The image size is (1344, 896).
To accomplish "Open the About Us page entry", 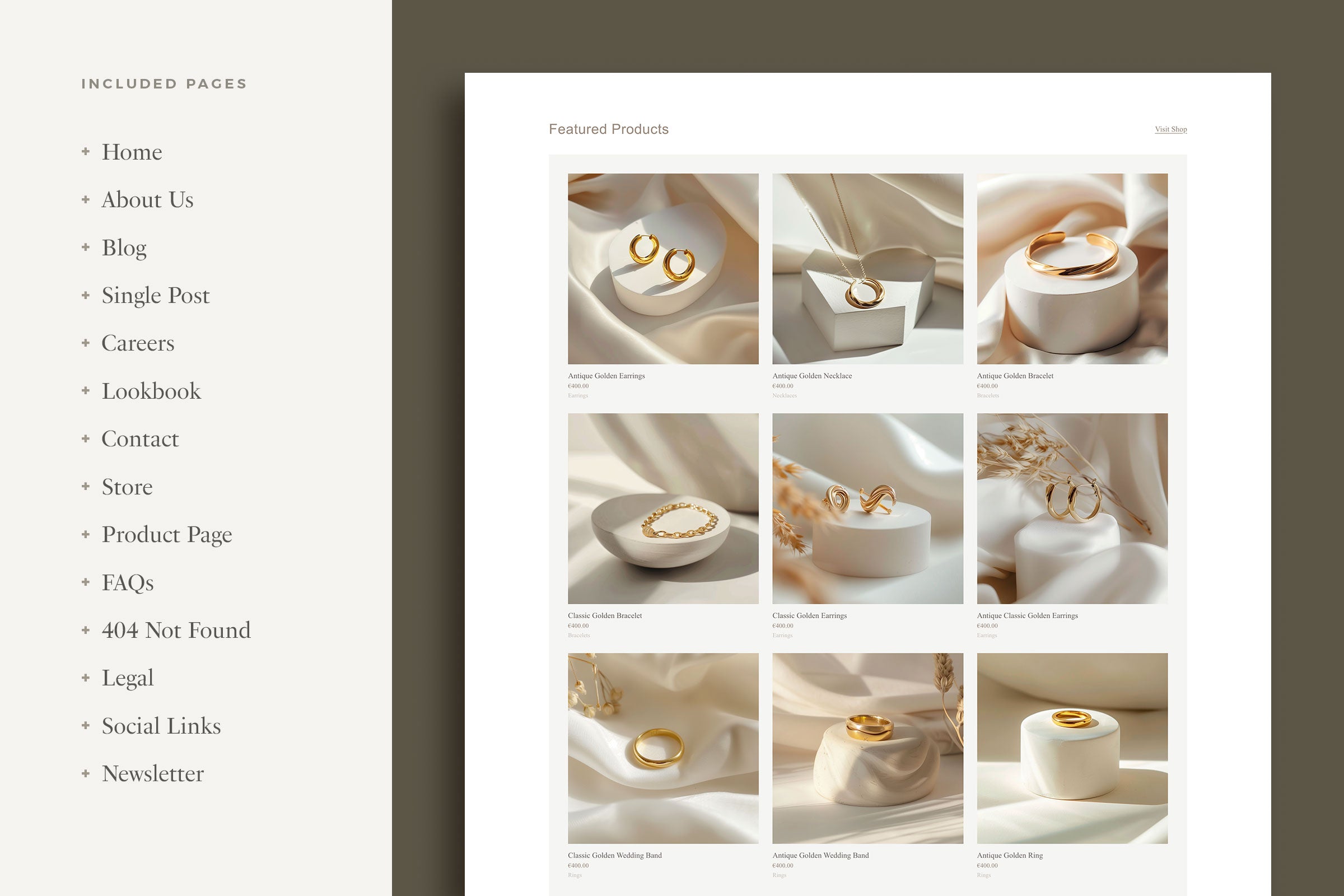I will pyautogui.click(x=147, y=200).
